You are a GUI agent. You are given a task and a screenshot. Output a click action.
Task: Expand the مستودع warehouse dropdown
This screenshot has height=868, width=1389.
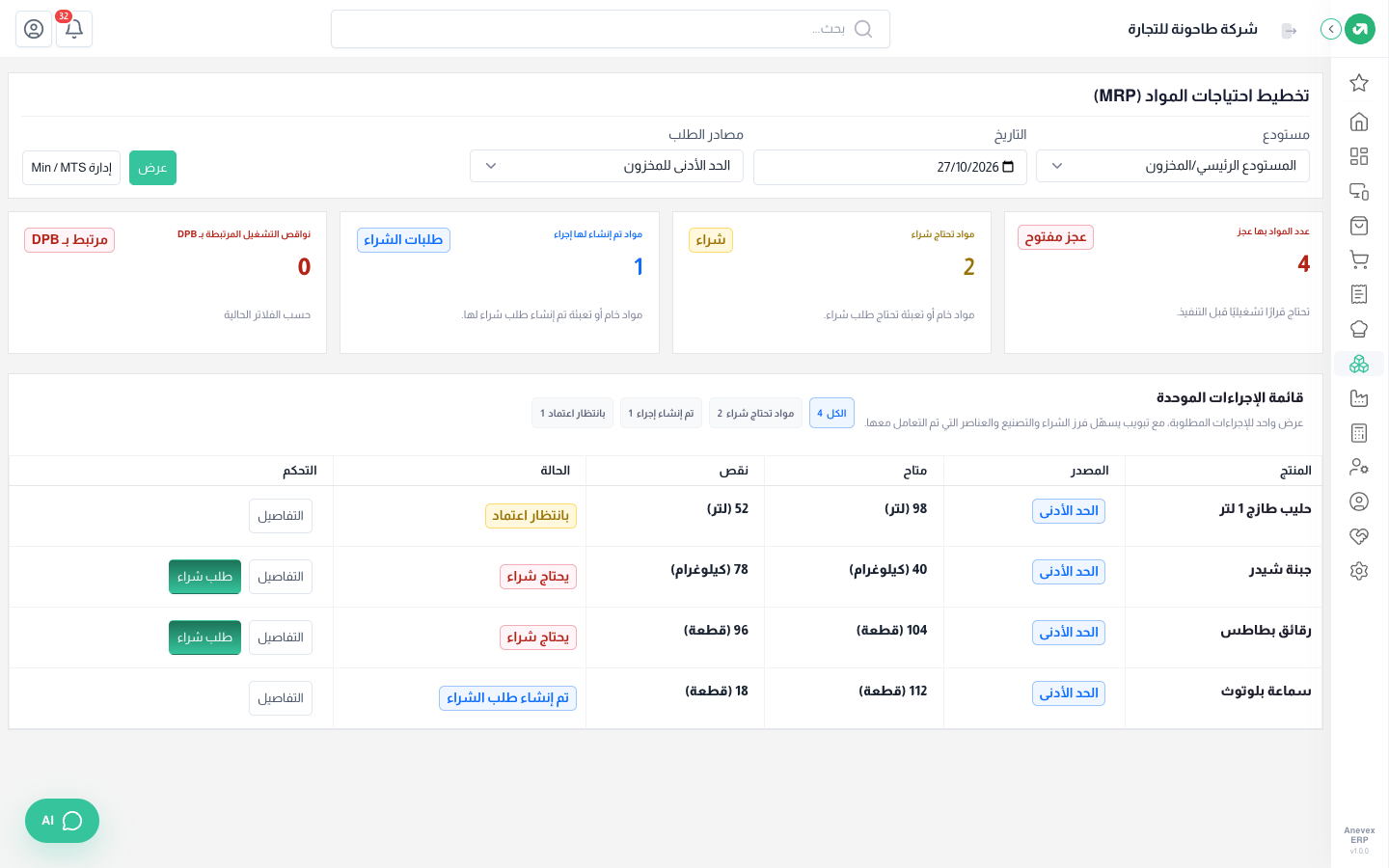[x=1173, y=166]
